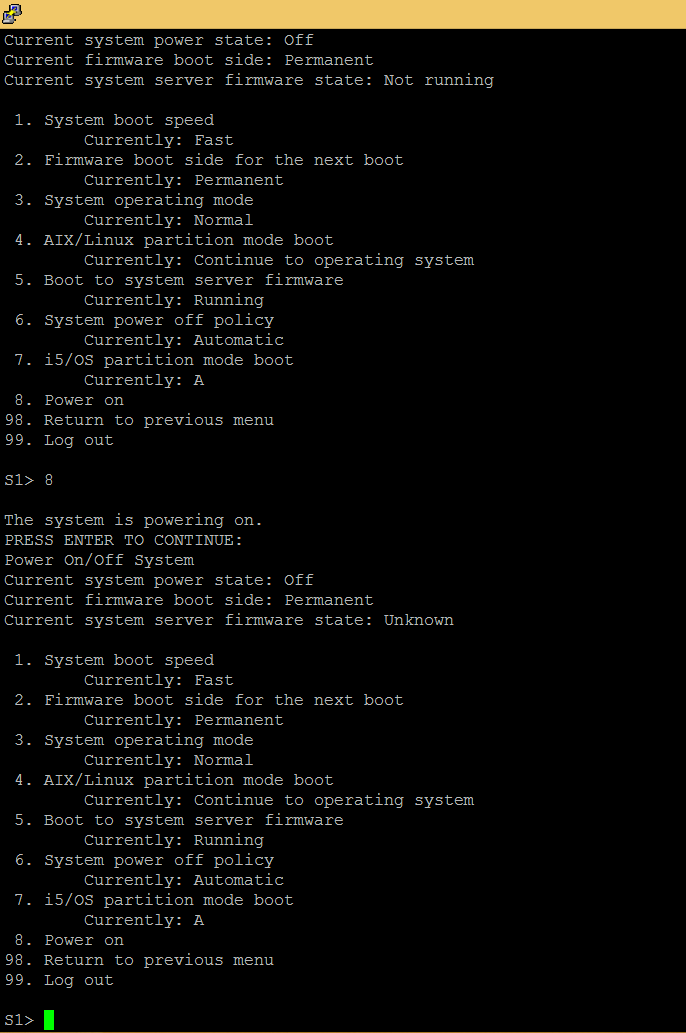Click "The system is powering on." message
Viewport: 686px width, 1033px height.
tap(134, 520)
